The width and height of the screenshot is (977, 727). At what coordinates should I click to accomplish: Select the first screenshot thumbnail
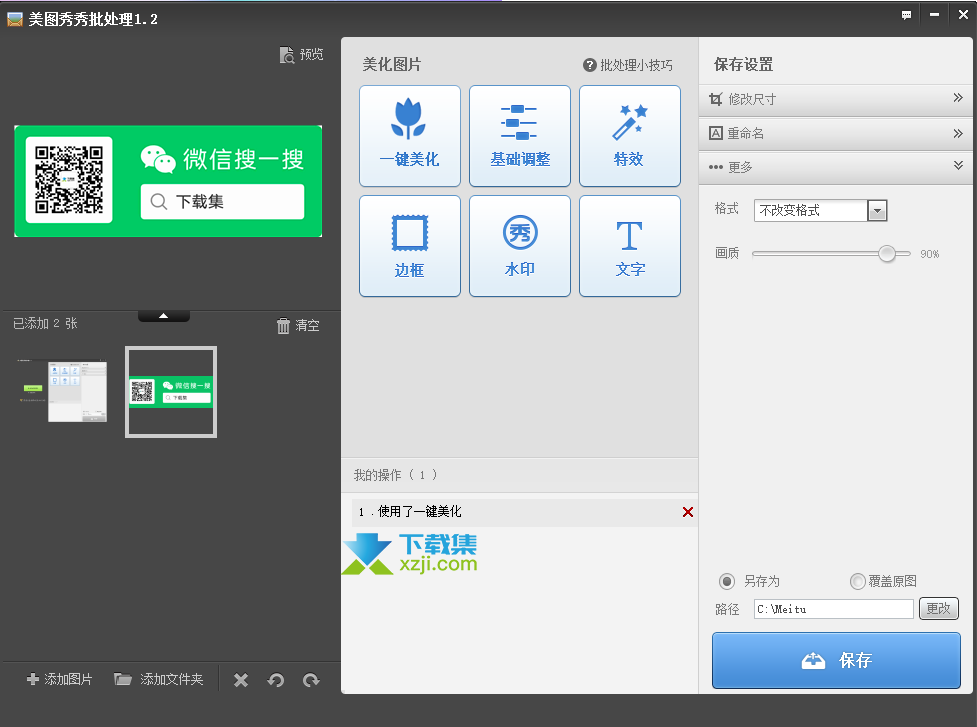63,391
